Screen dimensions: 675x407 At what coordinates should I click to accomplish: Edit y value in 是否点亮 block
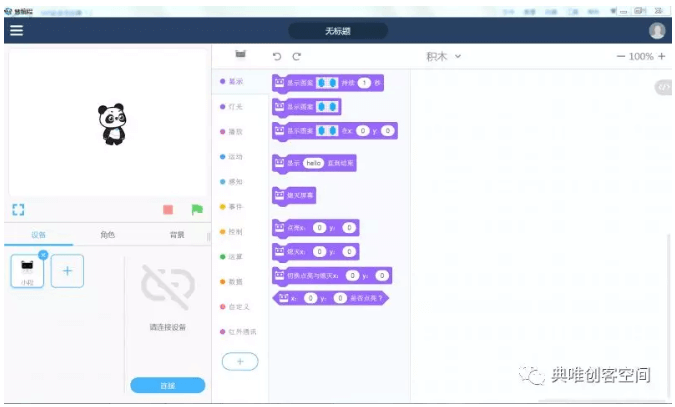[340, 298]
